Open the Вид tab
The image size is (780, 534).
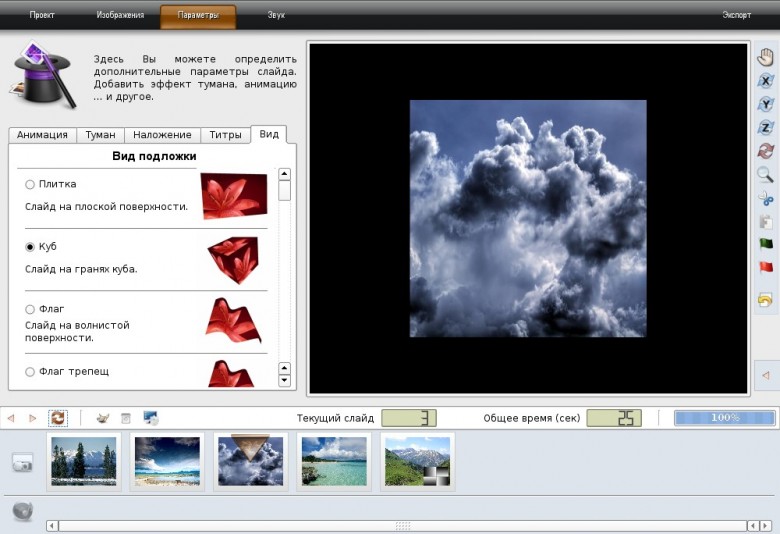(269, 134)
